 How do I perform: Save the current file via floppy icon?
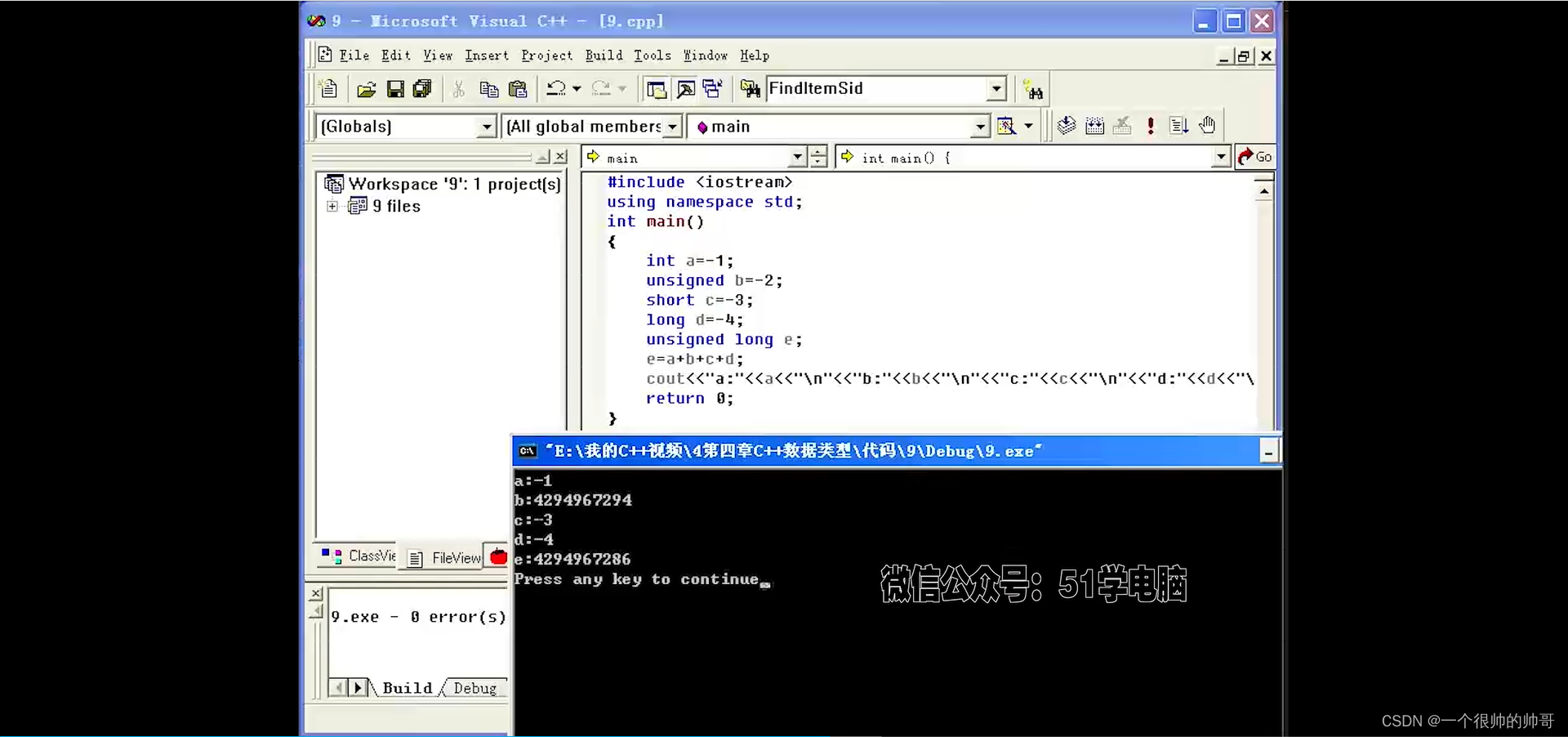tap(395, 89)
